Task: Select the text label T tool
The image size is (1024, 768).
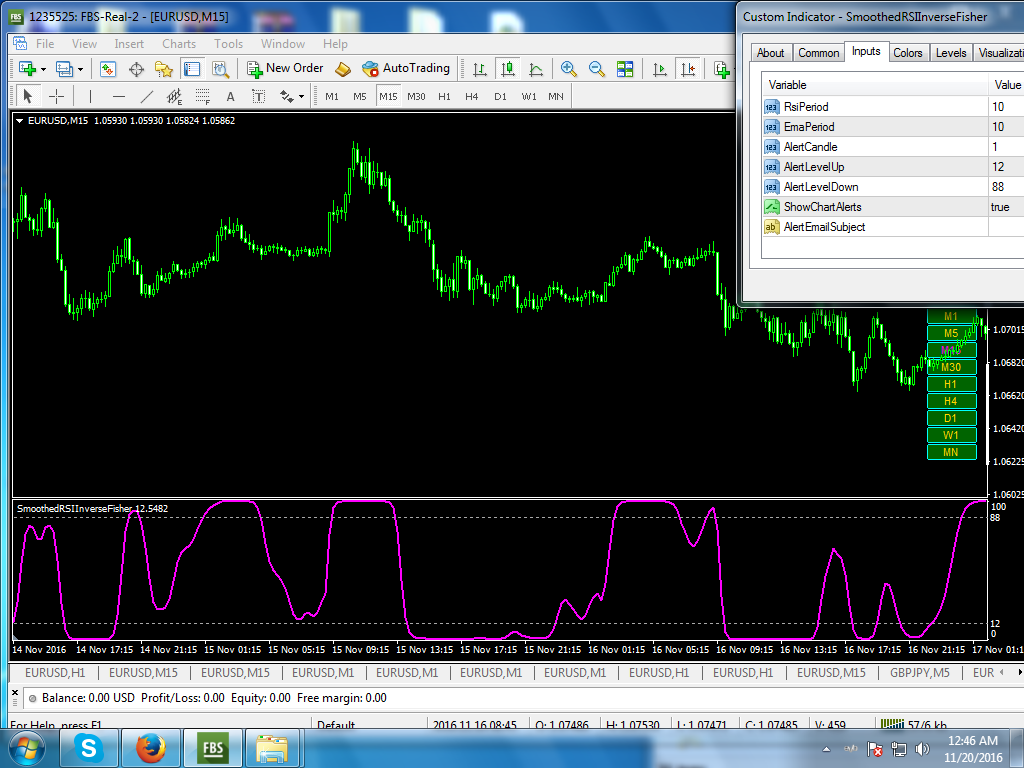Action: (259, 97)
